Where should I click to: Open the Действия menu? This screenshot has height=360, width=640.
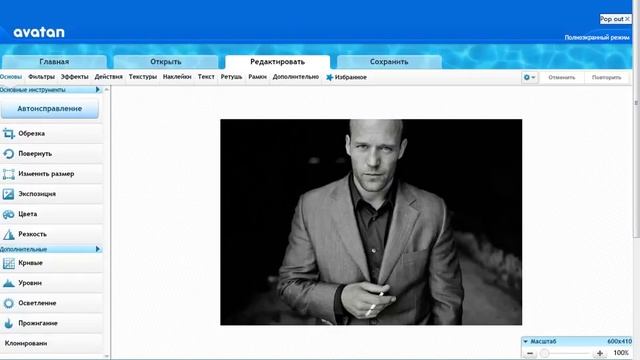pos(109,77)
